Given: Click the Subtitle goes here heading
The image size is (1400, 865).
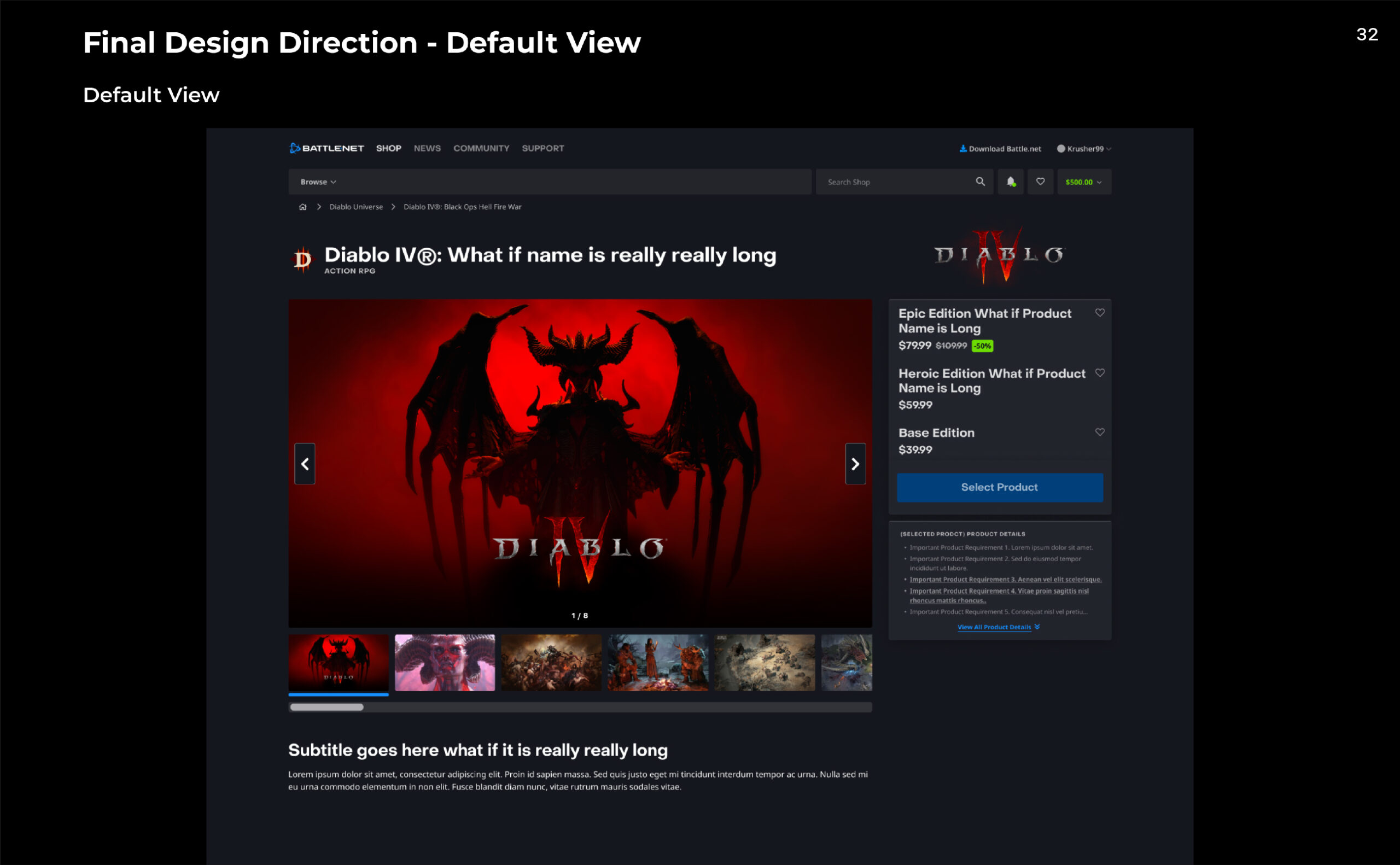Looking at the screenshot, I should click(x=478, y=750).
